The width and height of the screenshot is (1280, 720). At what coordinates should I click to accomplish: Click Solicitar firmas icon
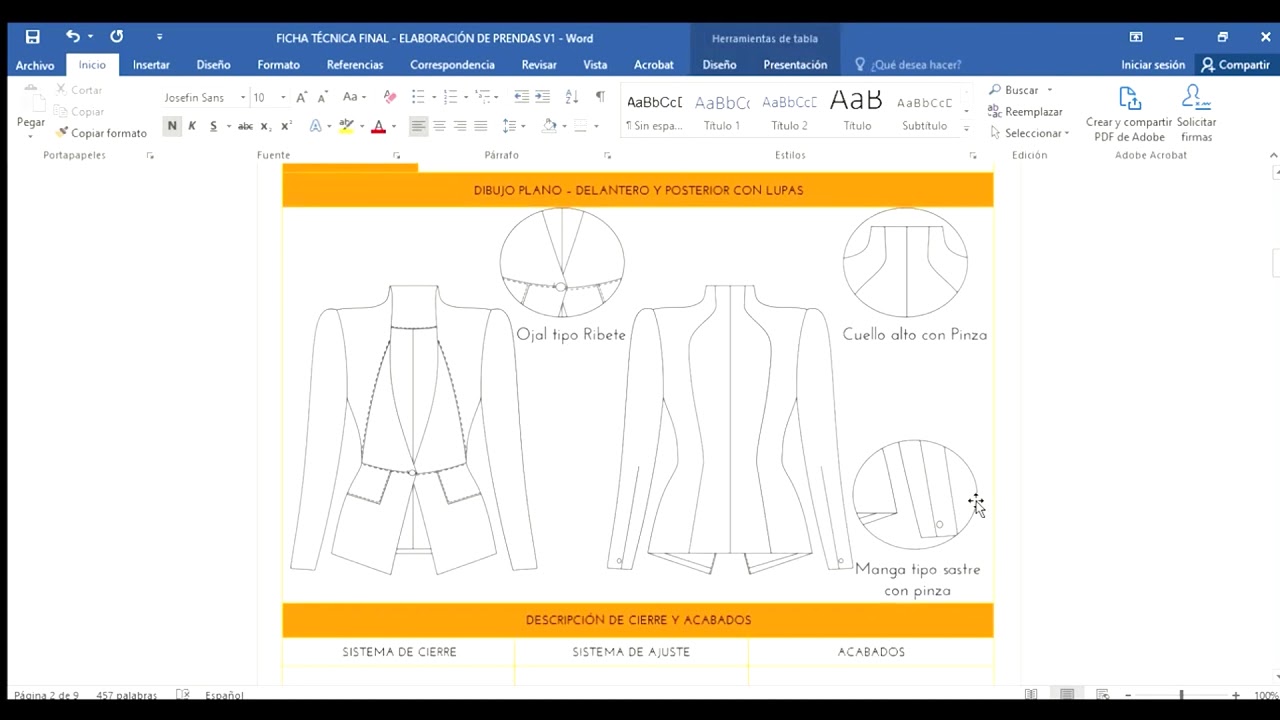(1196, 115)
